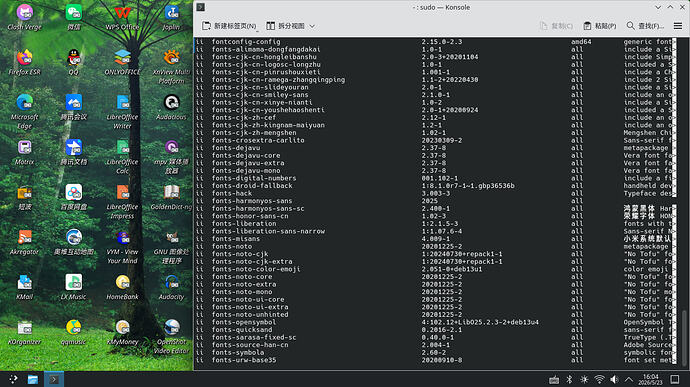The height and width of the screenshot is (387, 690).
Task: Expand hidden system tray icons arrow
Action: click(x=629, y=380)
